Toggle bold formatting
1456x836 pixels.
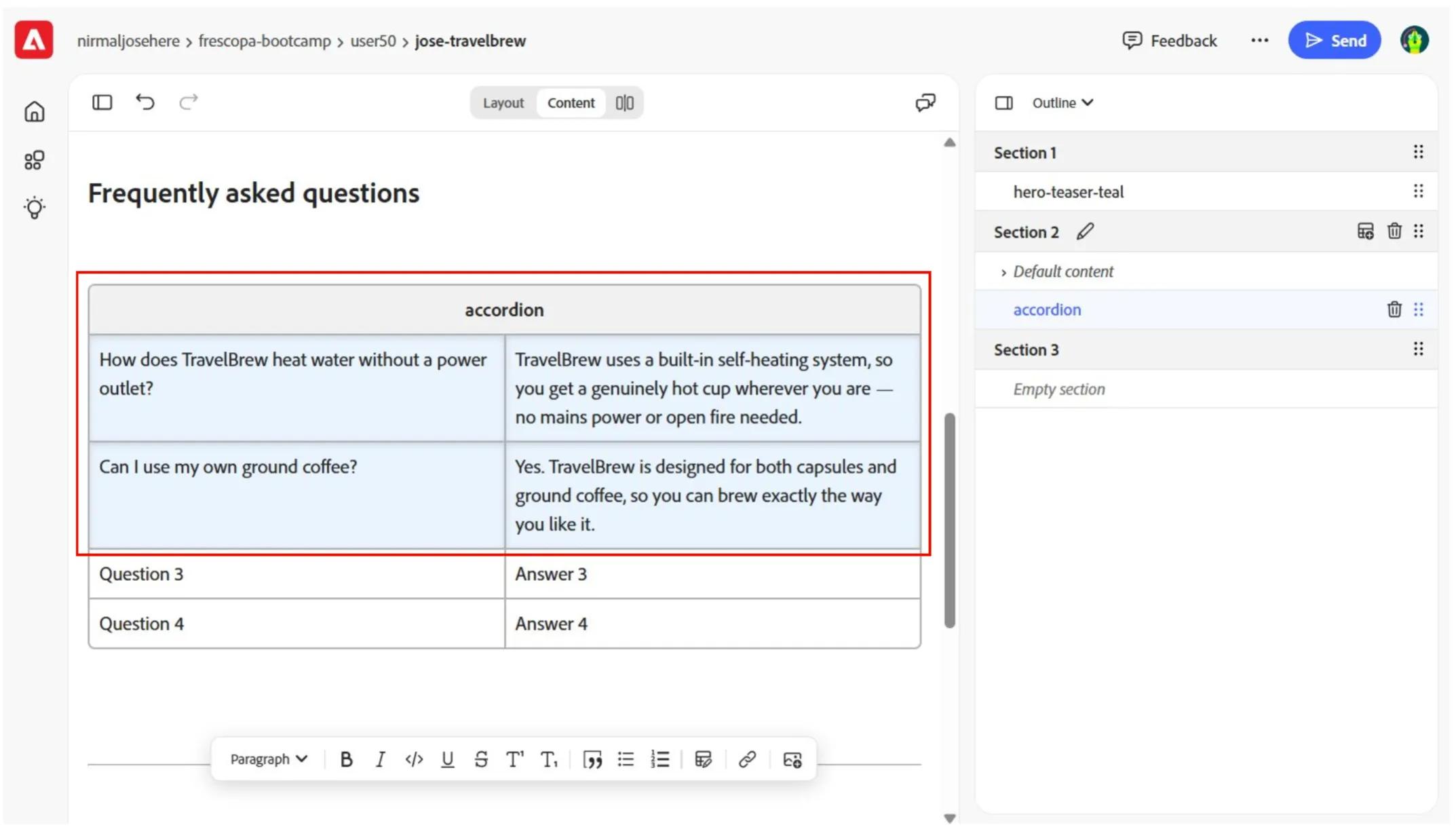(346, 759)
